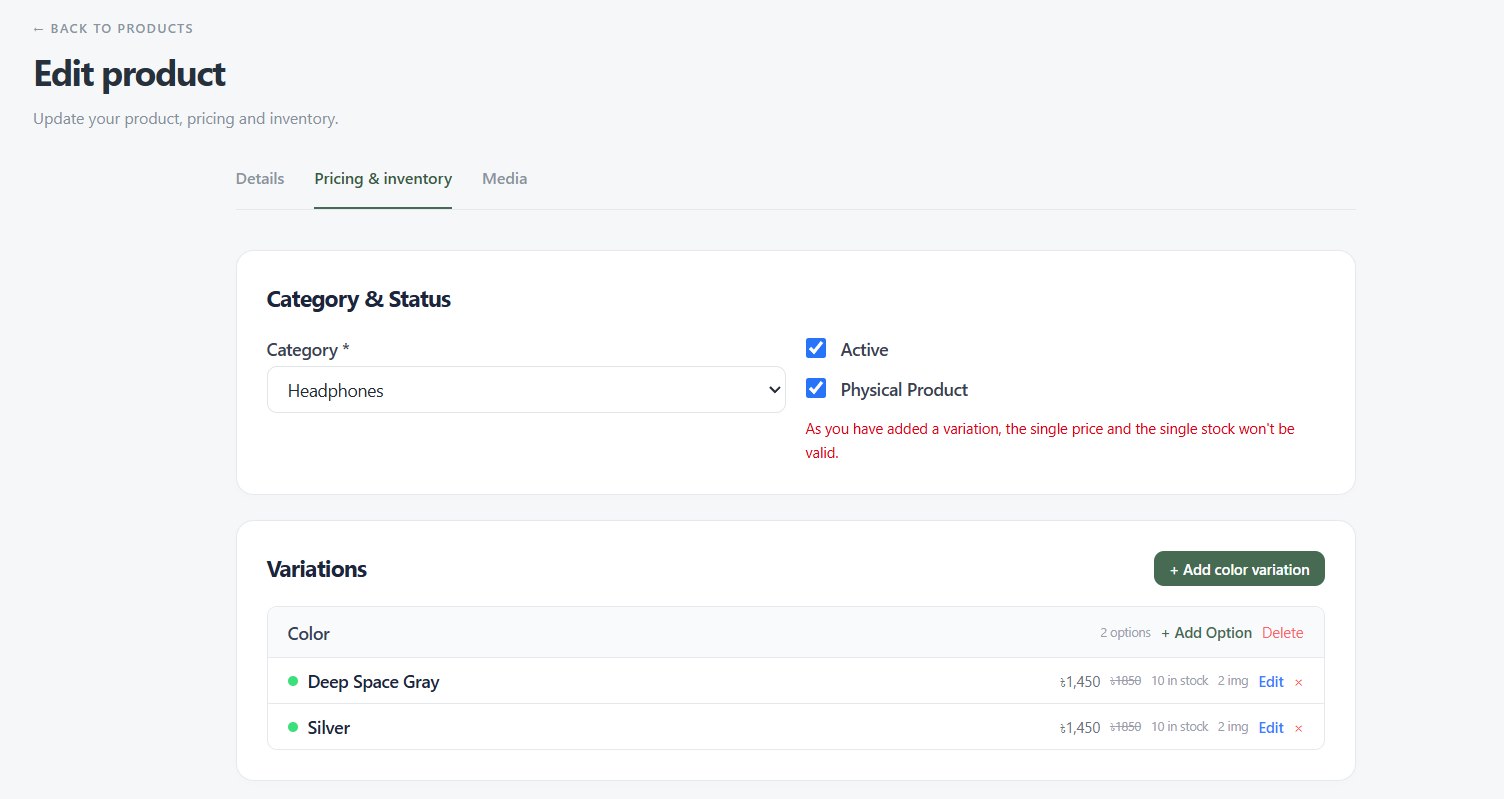Viewport: 1504px width, 799px height.
Task: Click the Category & Status heading
Action: [359, 299]
